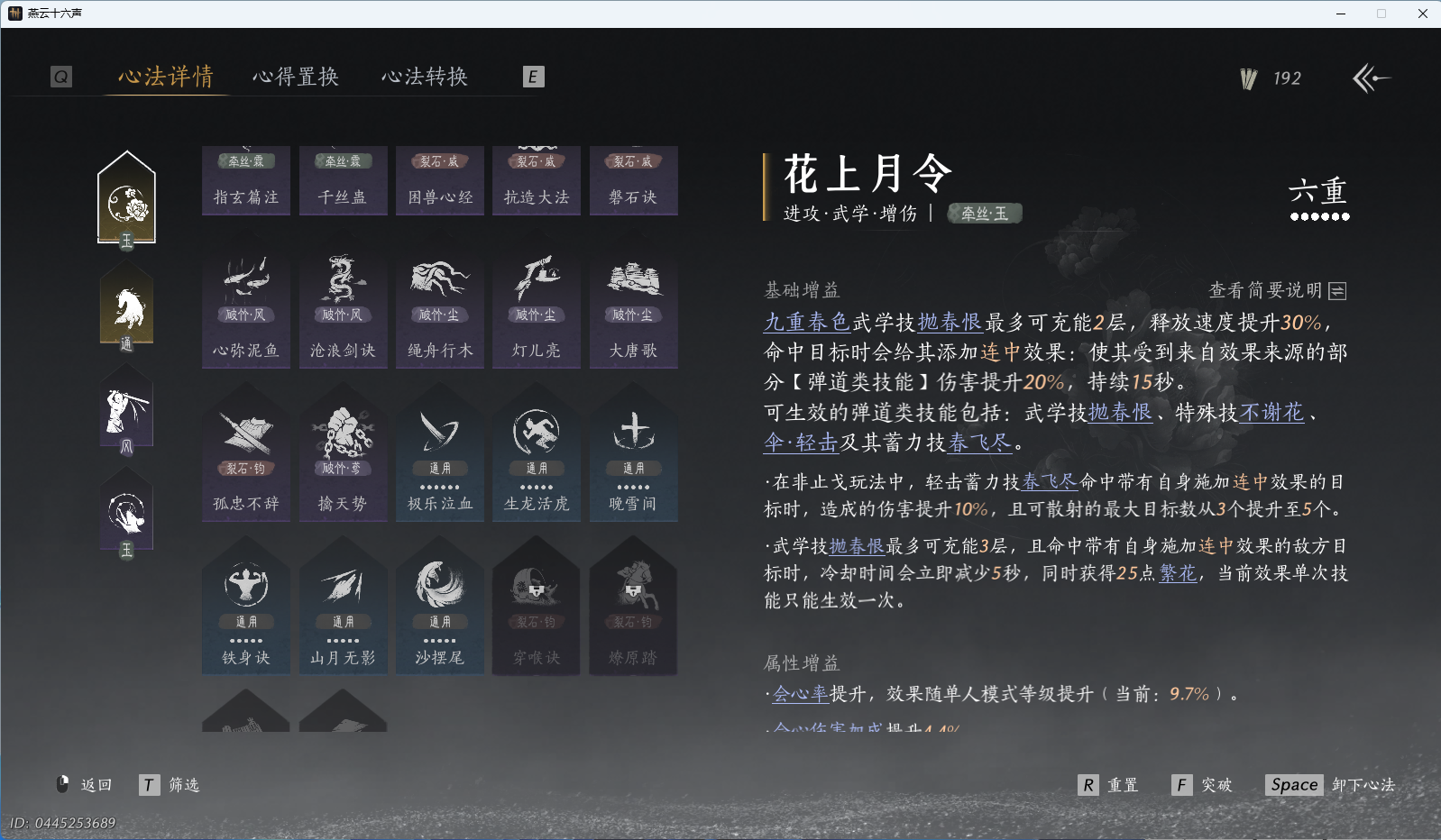
Task: Select the 磐石诀 inner art card
Action: point(634,180)
